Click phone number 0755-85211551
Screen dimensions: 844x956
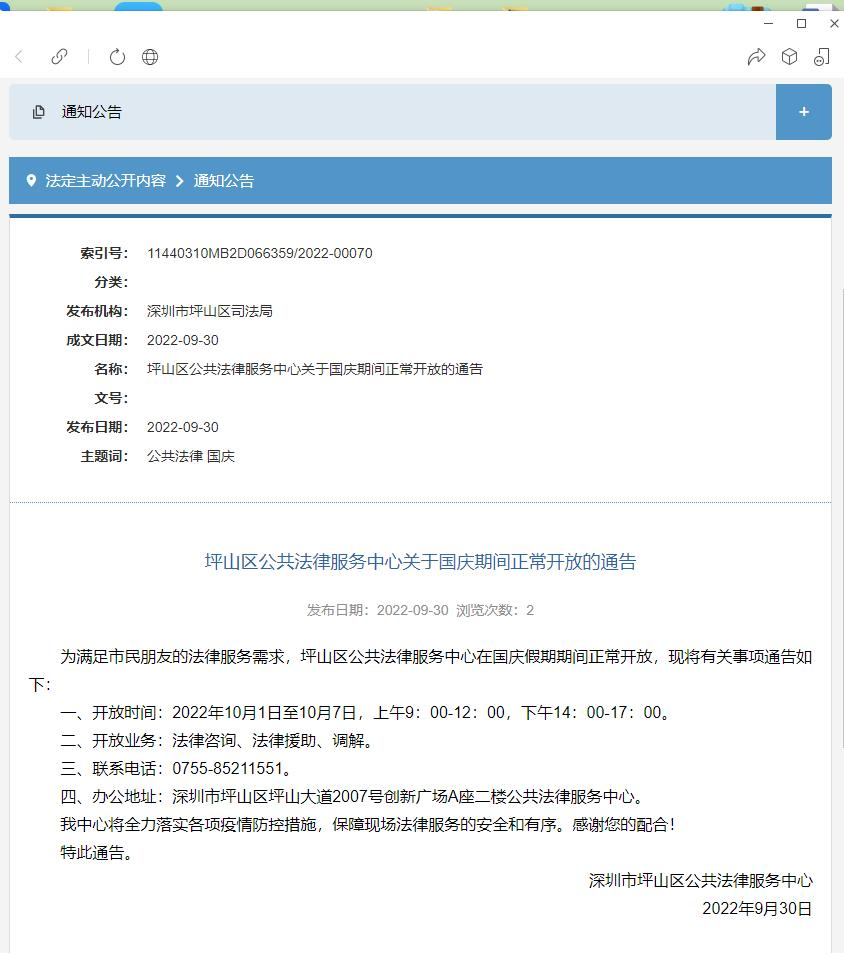pyautogui.click(x=227, y=768)
